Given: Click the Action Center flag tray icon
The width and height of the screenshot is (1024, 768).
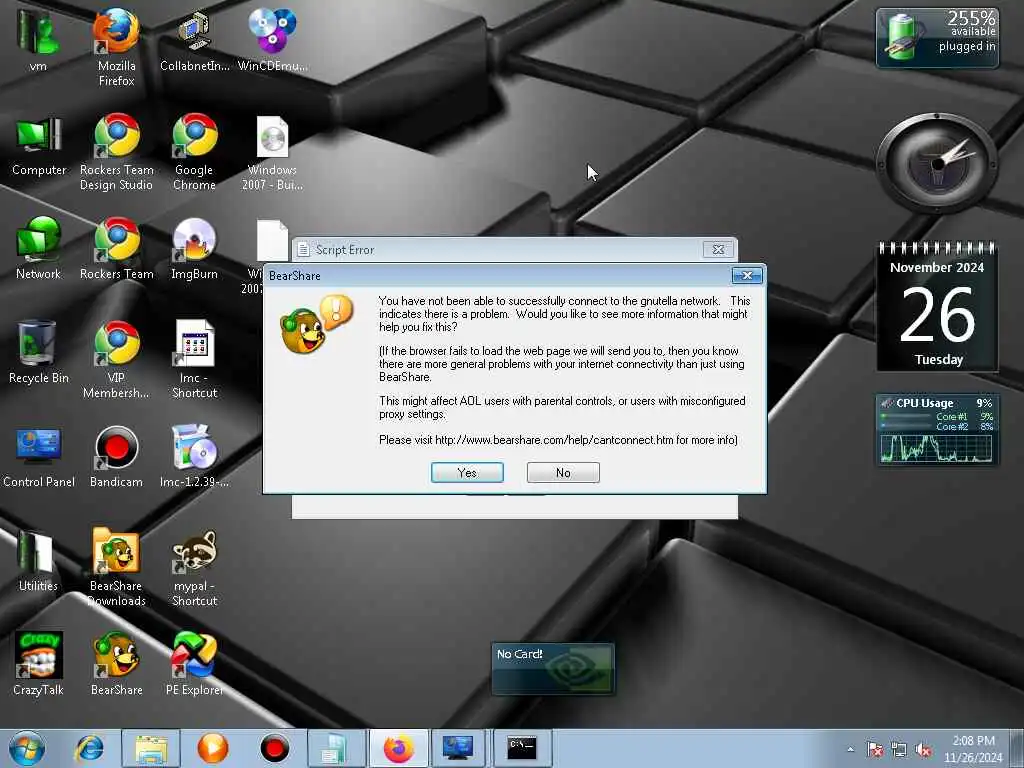Looking at the screenshot, I should pyautogui.click(x=875, y=750).
